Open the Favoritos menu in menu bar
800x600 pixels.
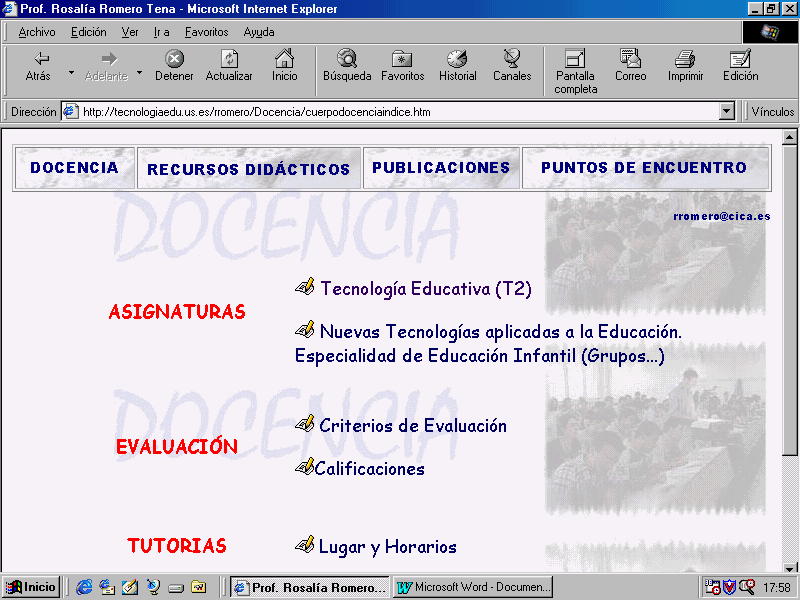[x=206, y=32]
